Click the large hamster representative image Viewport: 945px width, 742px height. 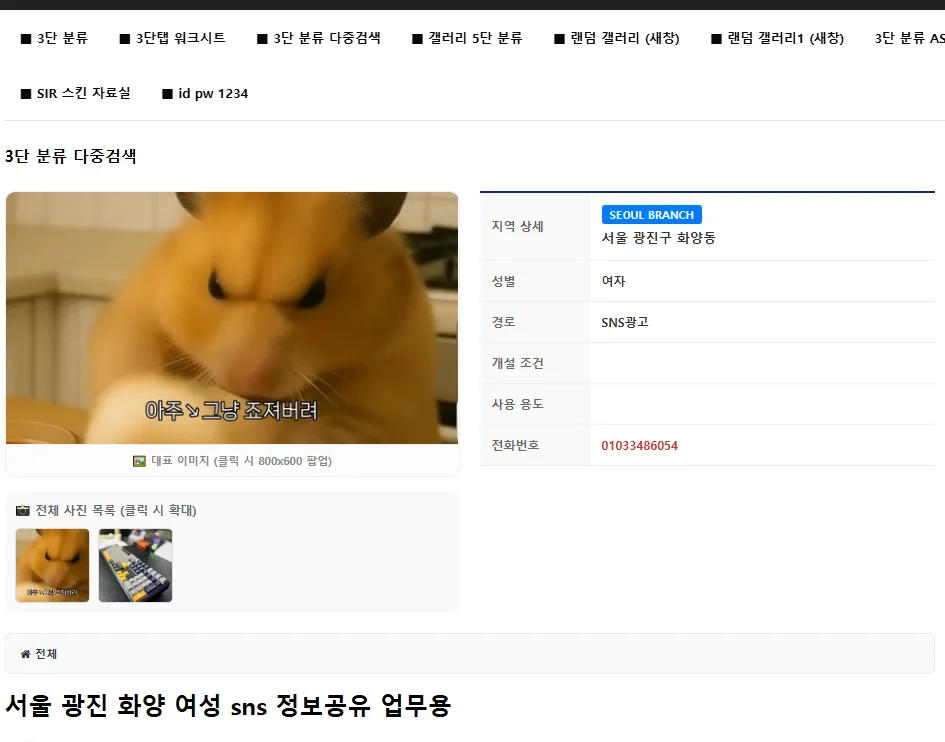(232, 318)
